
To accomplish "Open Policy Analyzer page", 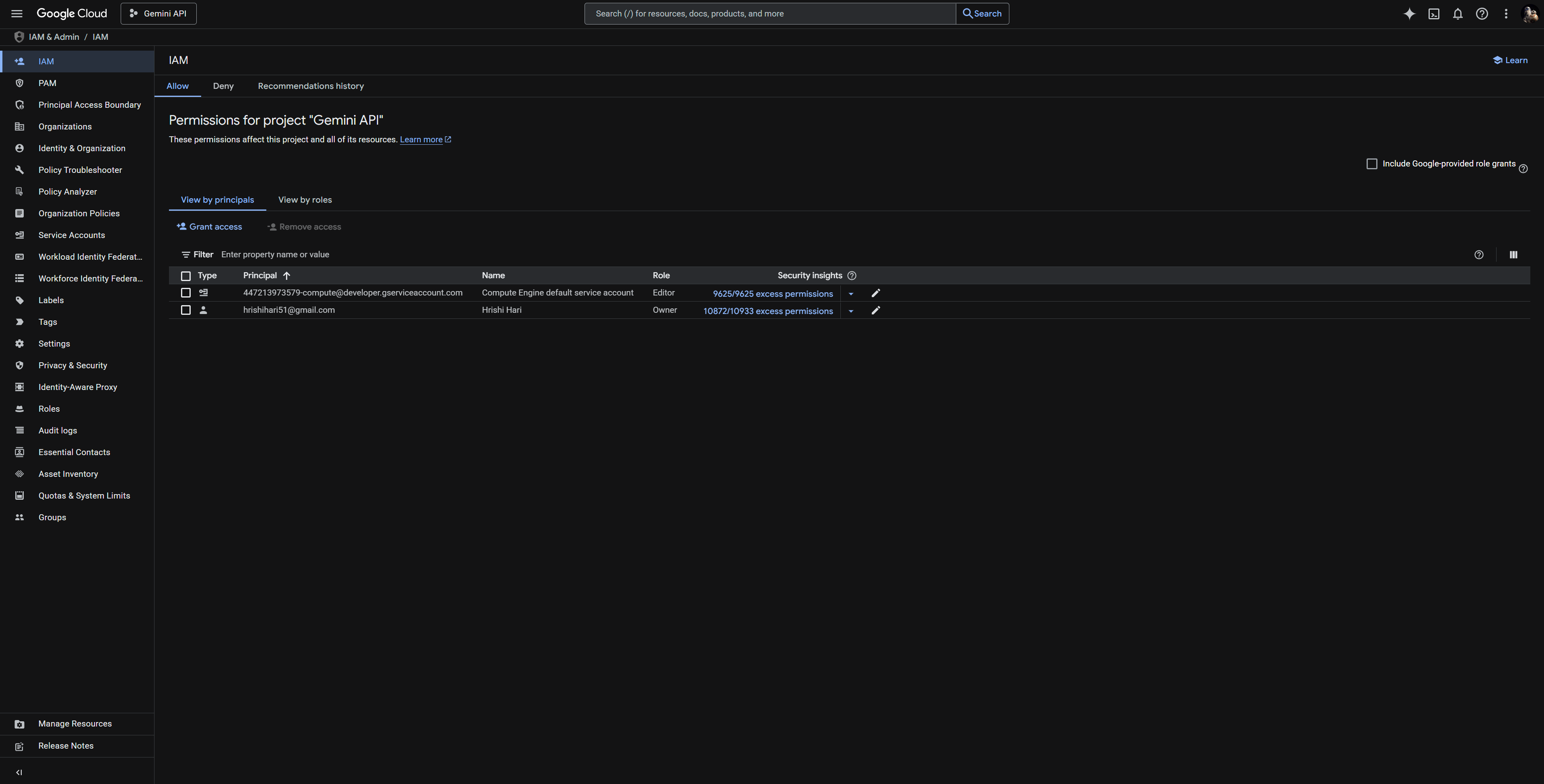I will 77,192.
